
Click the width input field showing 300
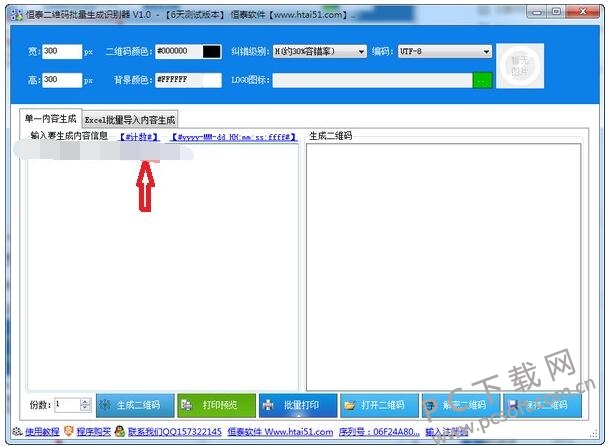pyautogui.click(x=62, y=51)
